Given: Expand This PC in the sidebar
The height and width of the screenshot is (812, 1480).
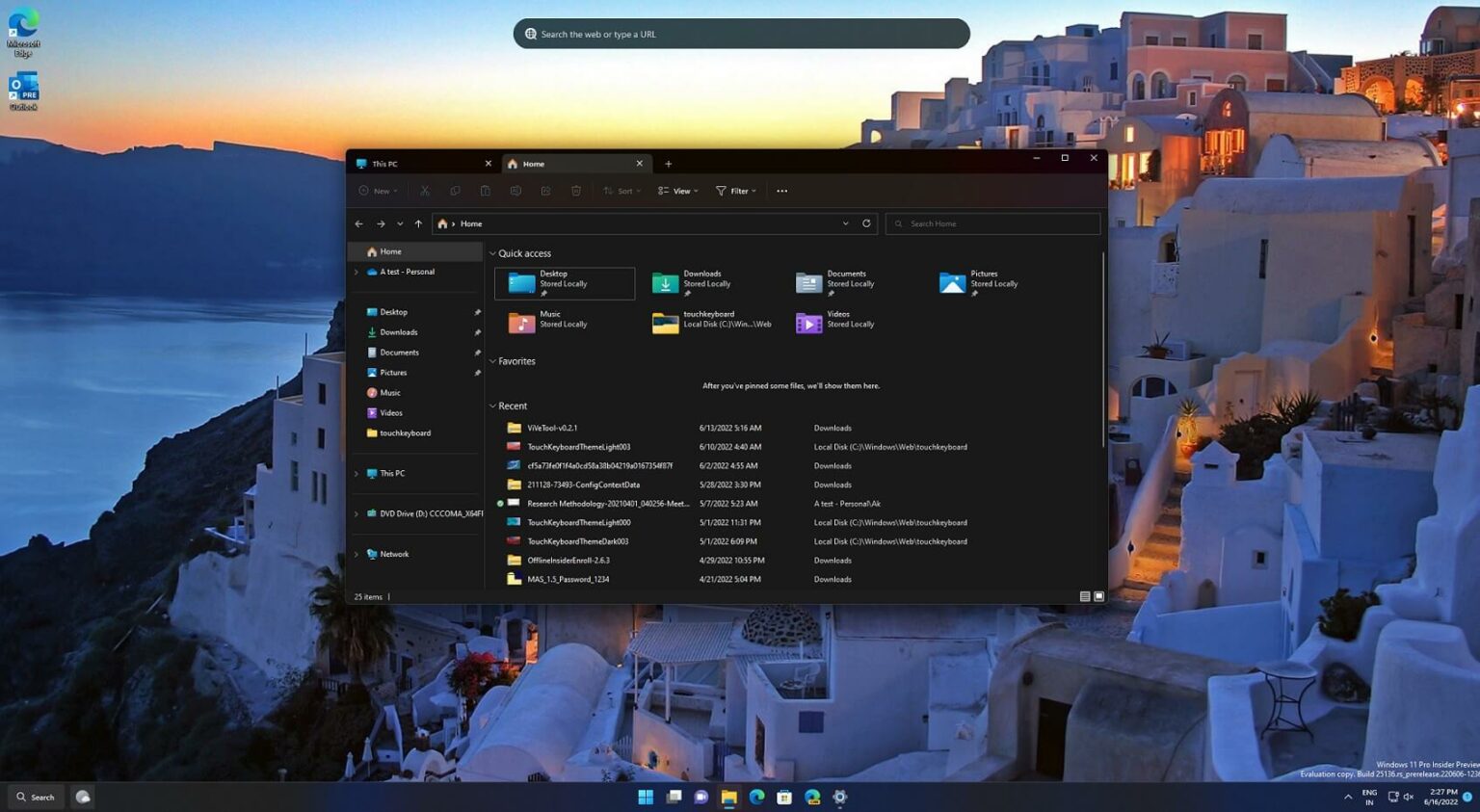Looking at the screenshot, I should [357, 473].
